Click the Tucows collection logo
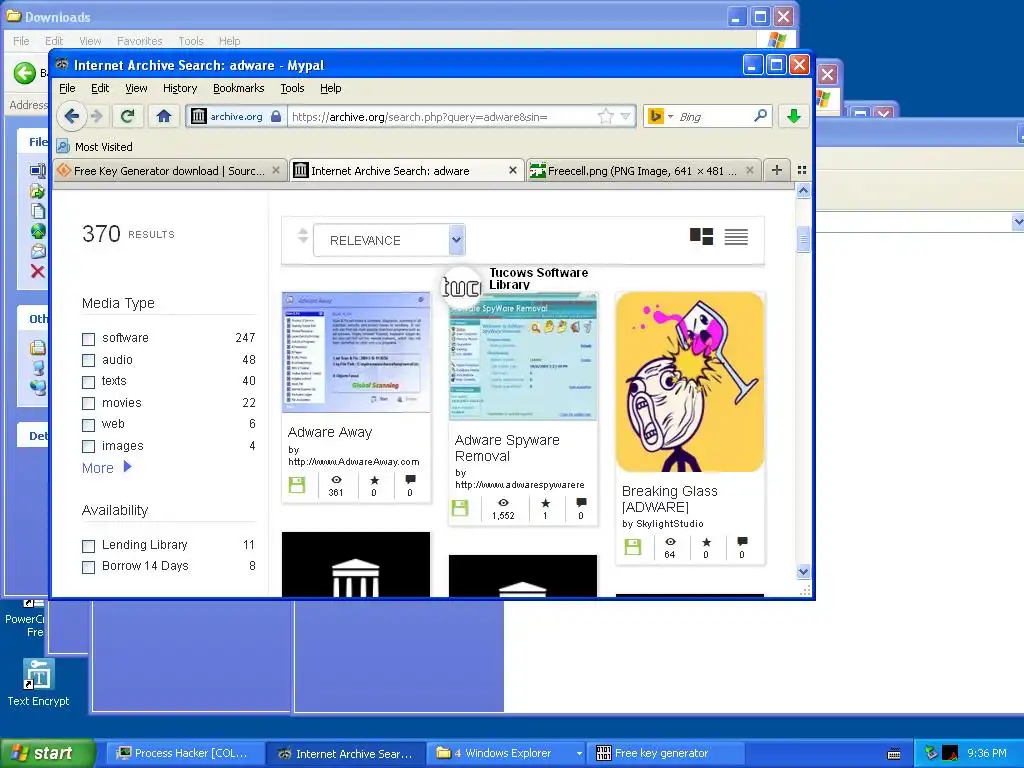This screenshot has width=1024, height=768. pos(462,286)
